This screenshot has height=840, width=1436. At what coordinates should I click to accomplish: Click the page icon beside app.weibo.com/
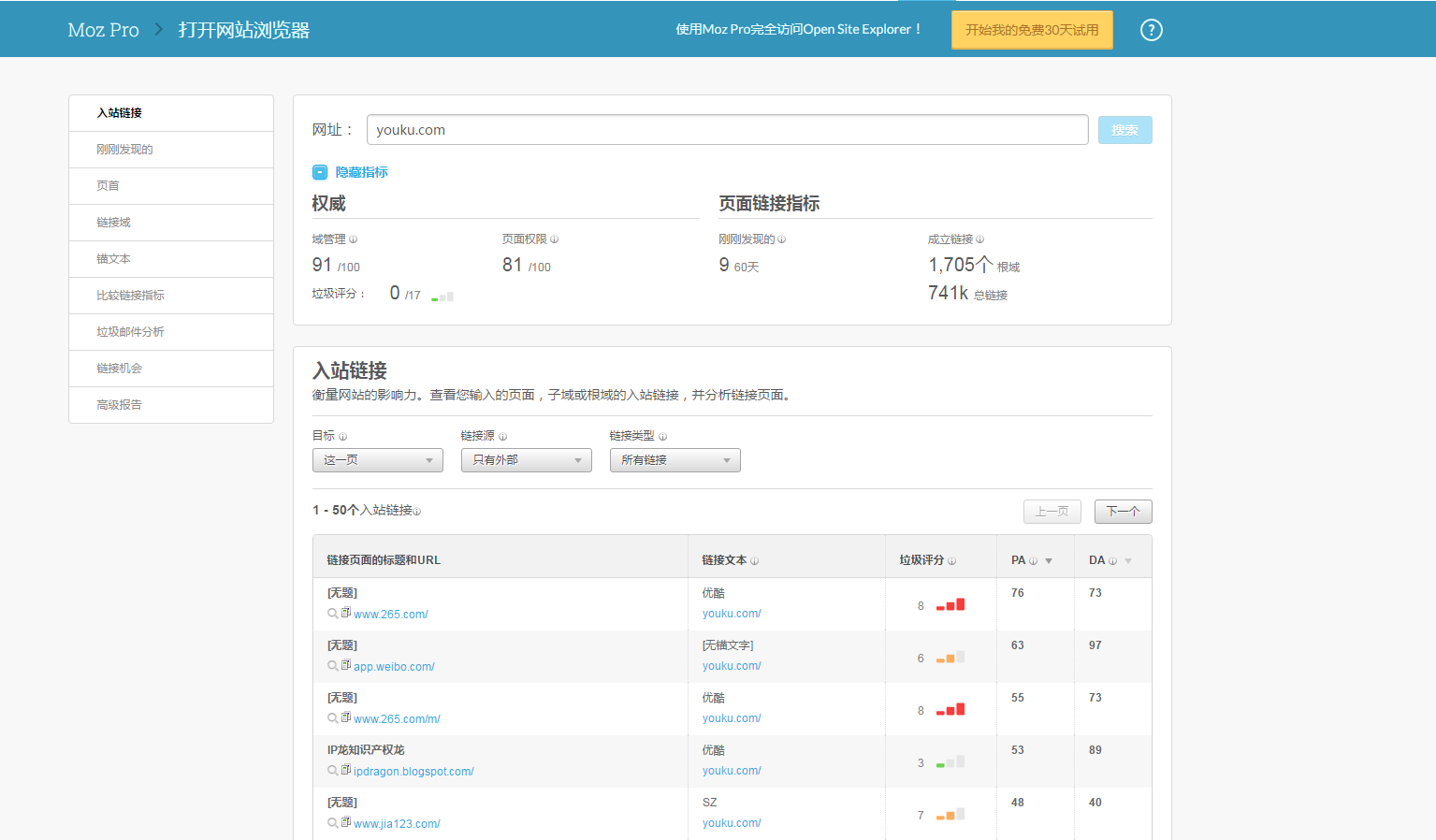click(346, 665)
